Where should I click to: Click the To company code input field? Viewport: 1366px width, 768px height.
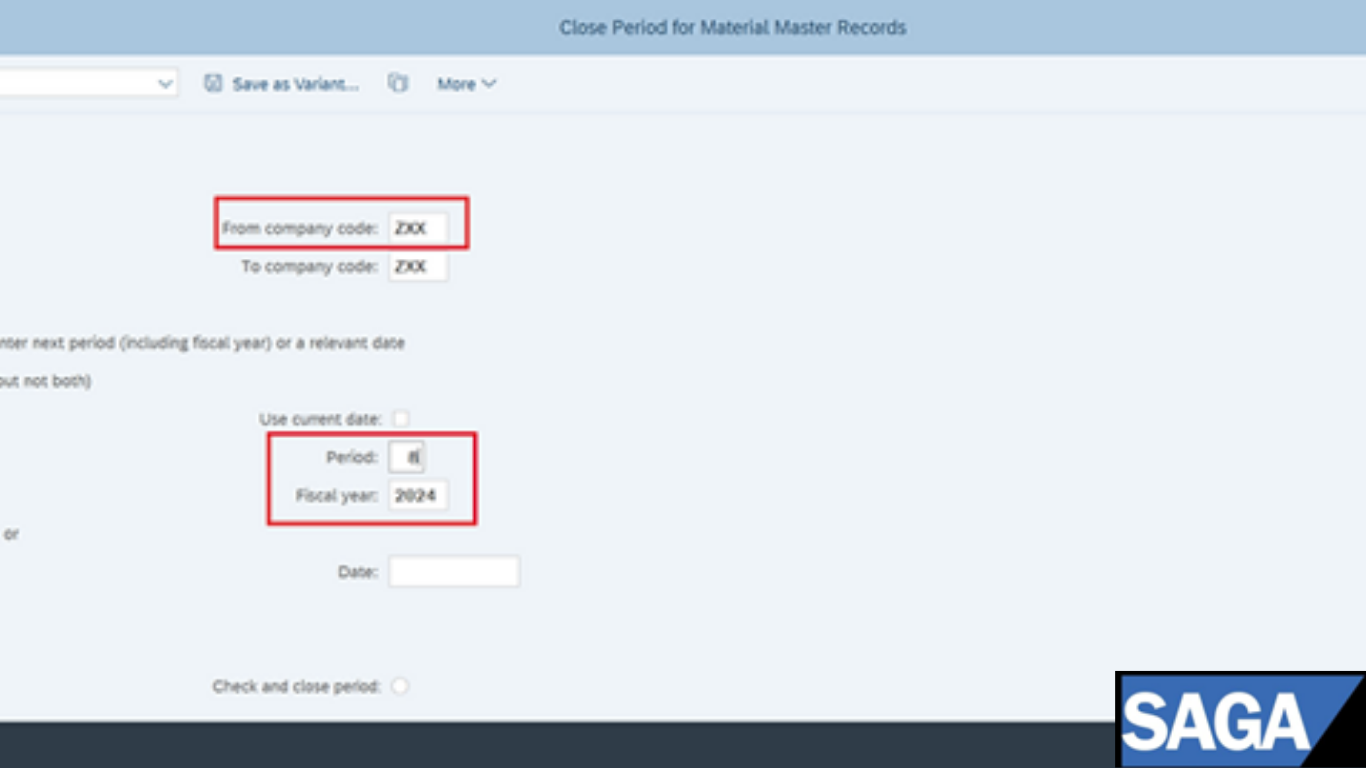coord(418,267)
